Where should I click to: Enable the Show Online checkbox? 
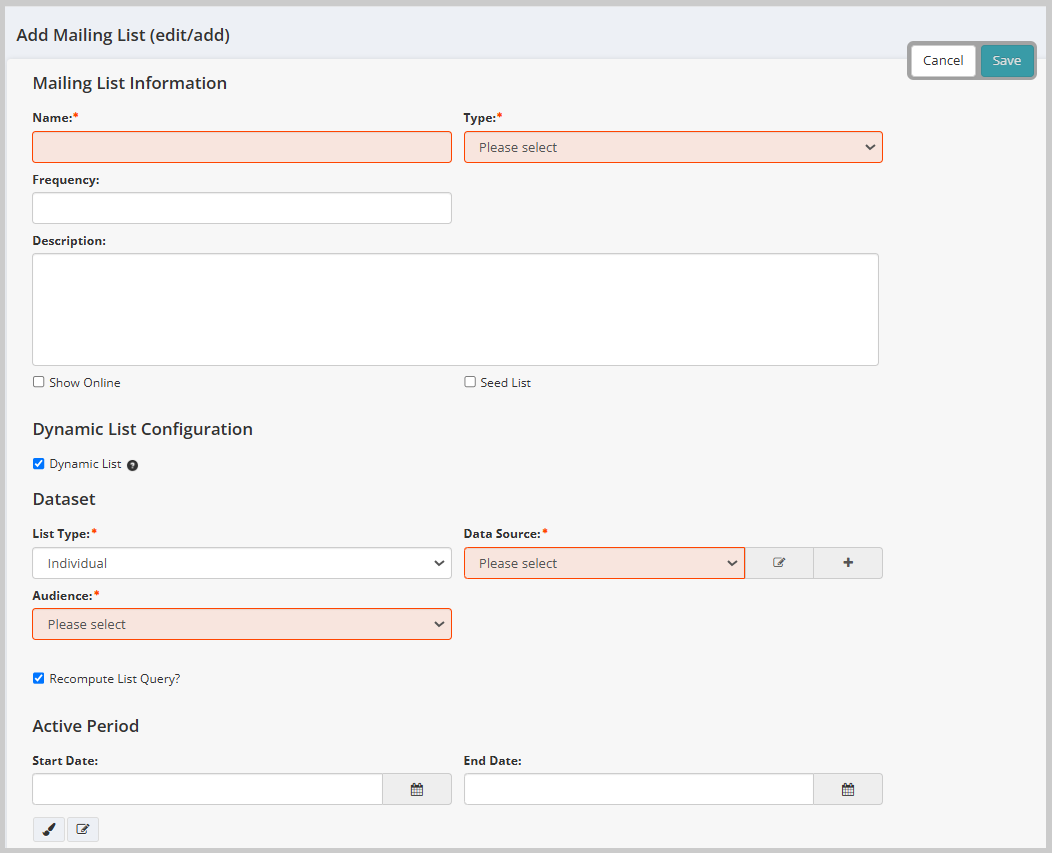tap(38, 381)
